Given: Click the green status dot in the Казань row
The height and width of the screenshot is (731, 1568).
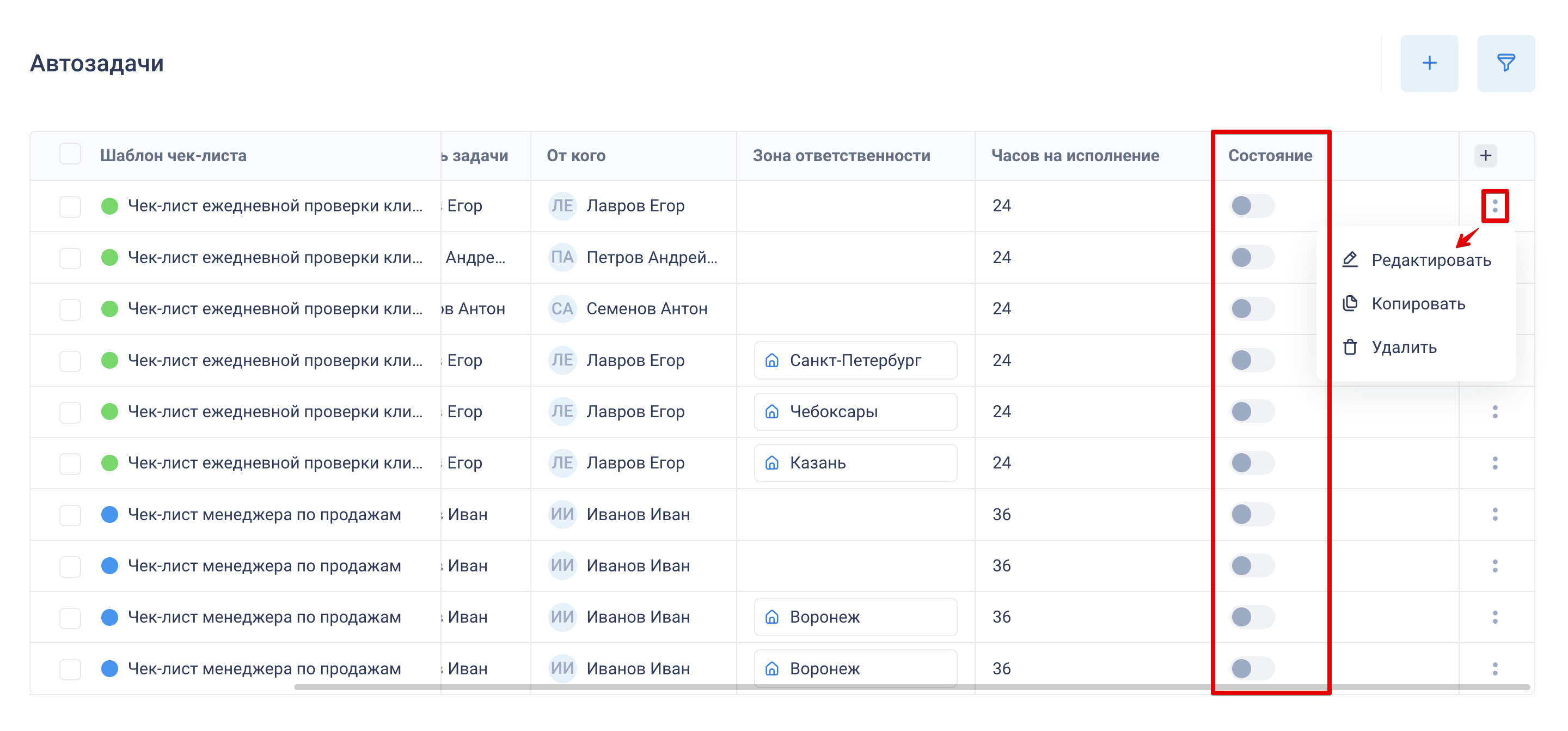Looking at the screenshot, I should click(x=109, y=463).
